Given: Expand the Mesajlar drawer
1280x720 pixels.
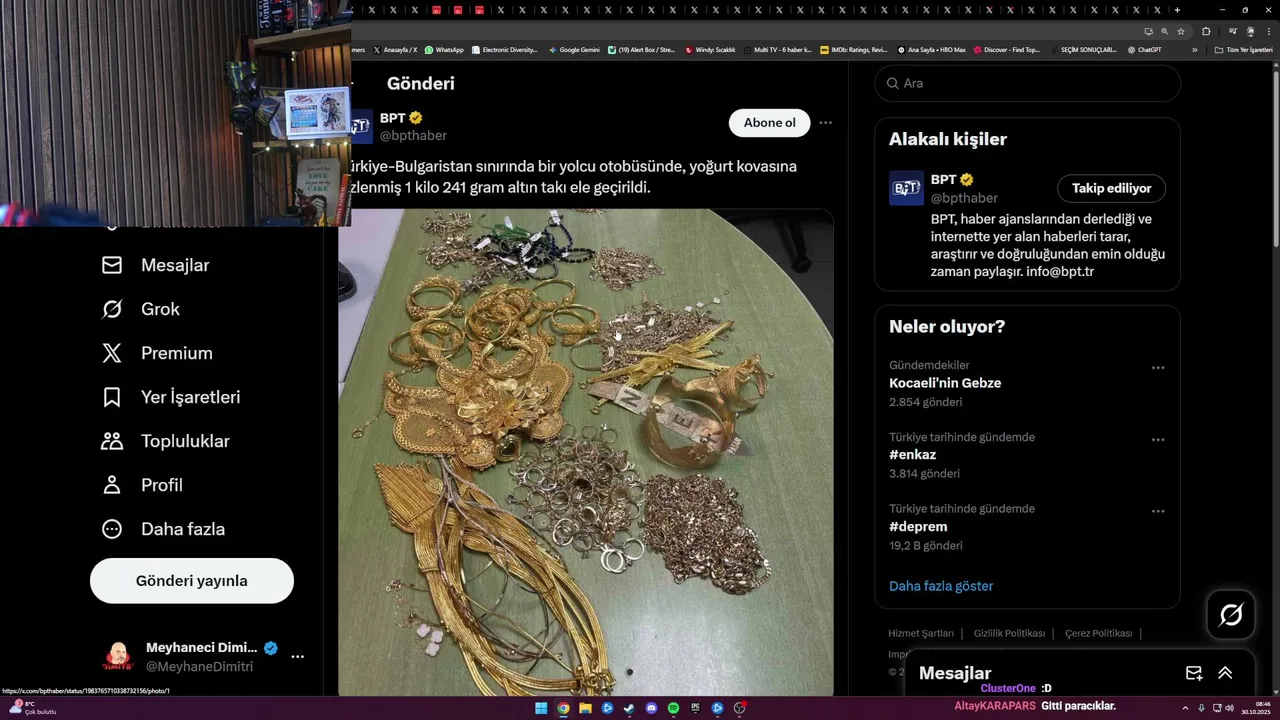Looking at the screenshot, I should (1225, 673).
